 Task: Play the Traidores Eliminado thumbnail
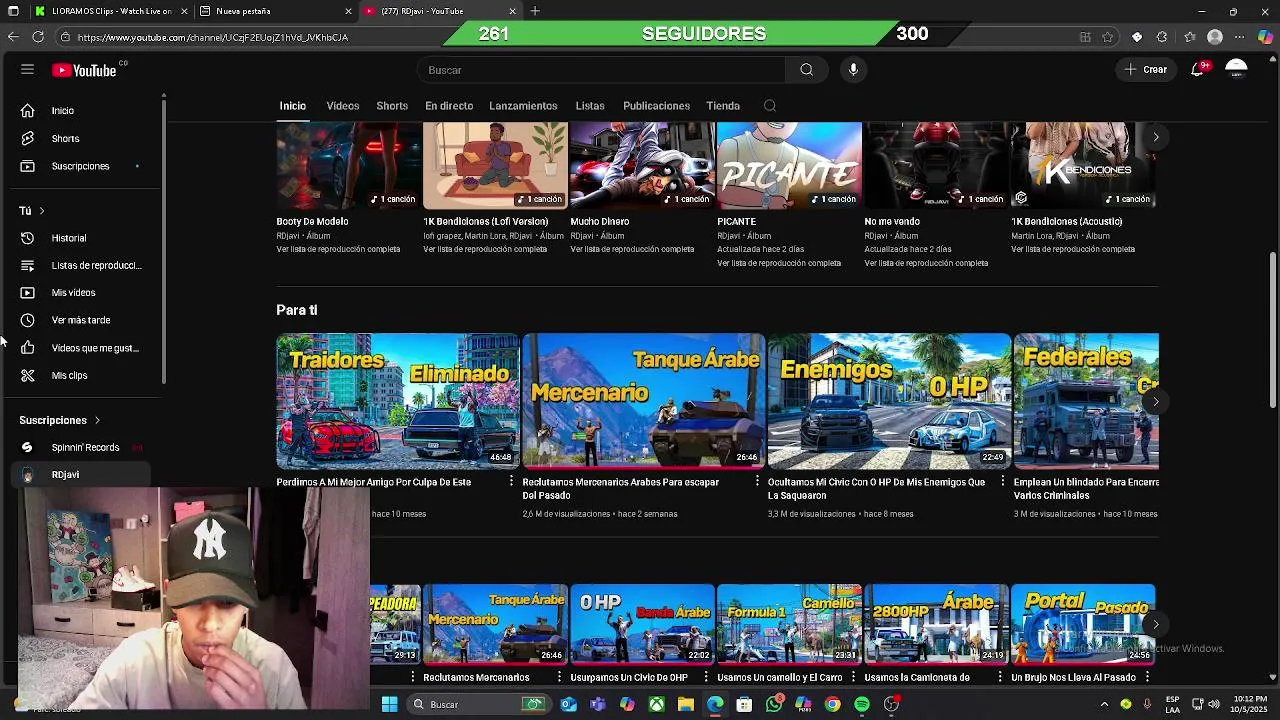(397, 401)
